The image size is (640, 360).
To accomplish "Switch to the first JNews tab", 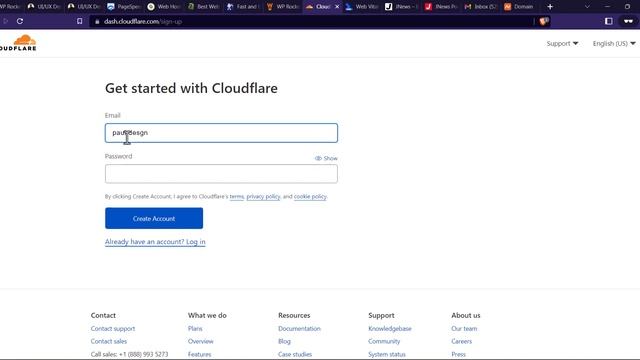I will 402,7.
